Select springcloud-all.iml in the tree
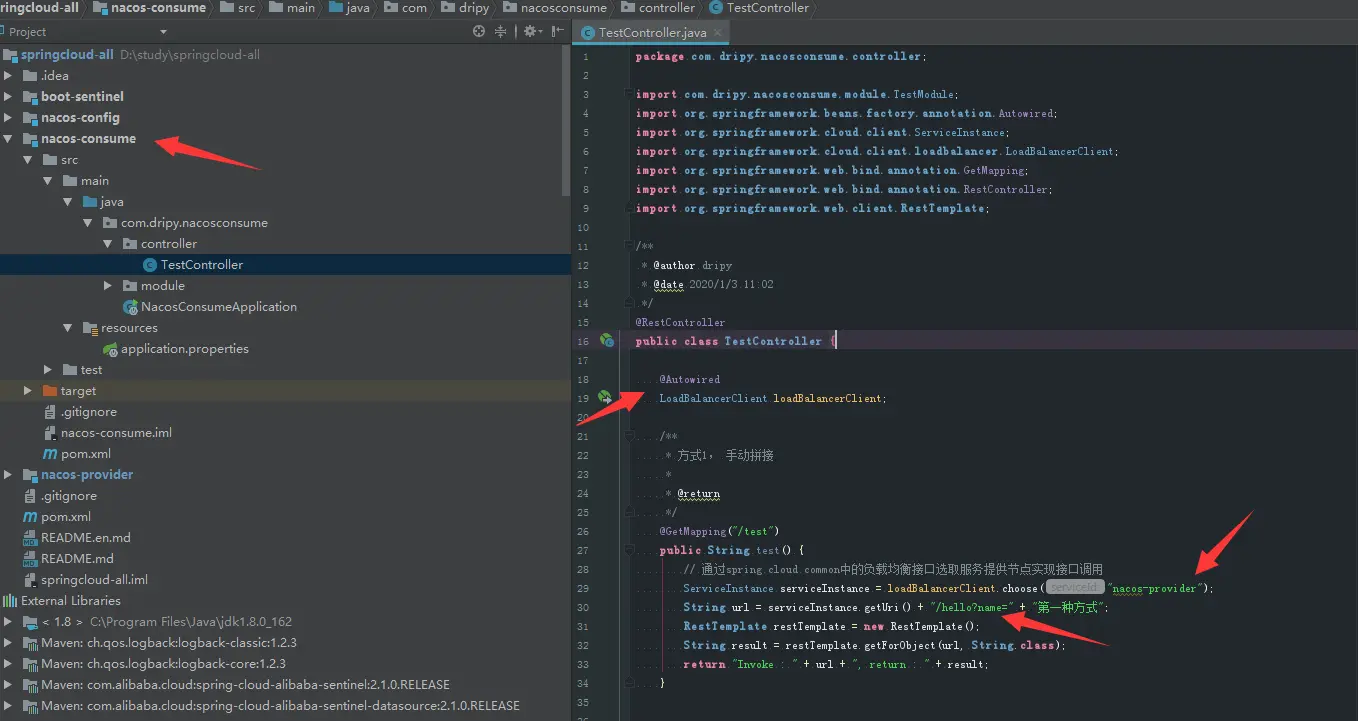 click(x=94, y=580)
